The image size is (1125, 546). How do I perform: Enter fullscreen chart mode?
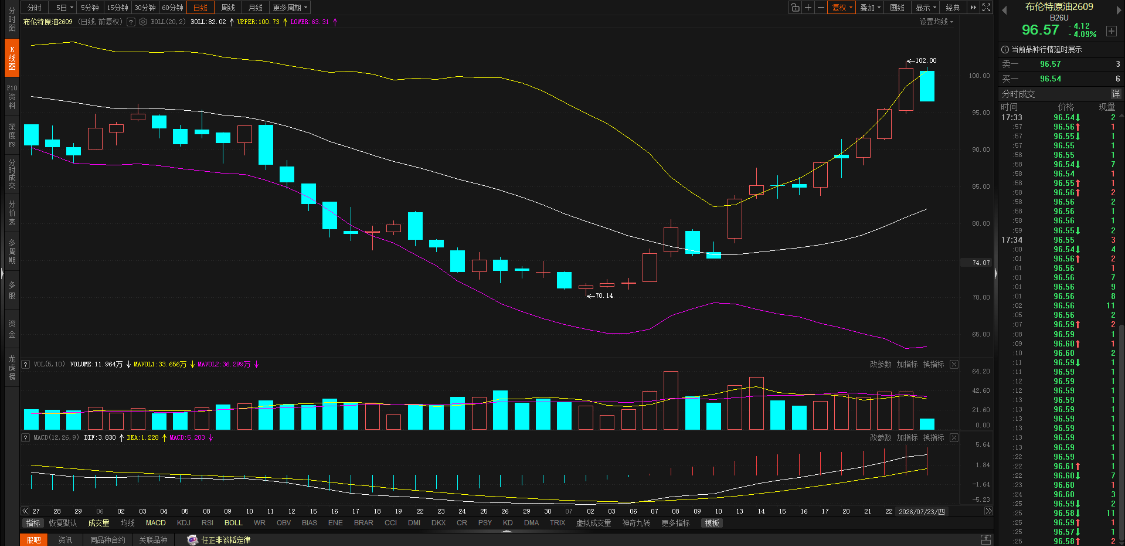(x=985, y=7)
